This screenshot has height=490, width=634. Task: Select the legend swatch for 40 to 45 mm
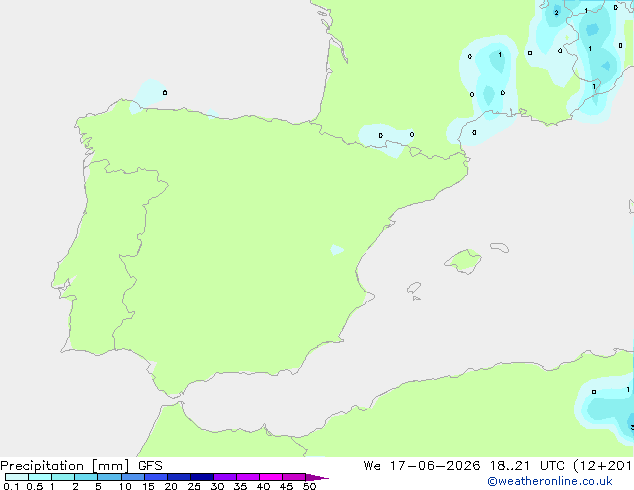[271, 477]
